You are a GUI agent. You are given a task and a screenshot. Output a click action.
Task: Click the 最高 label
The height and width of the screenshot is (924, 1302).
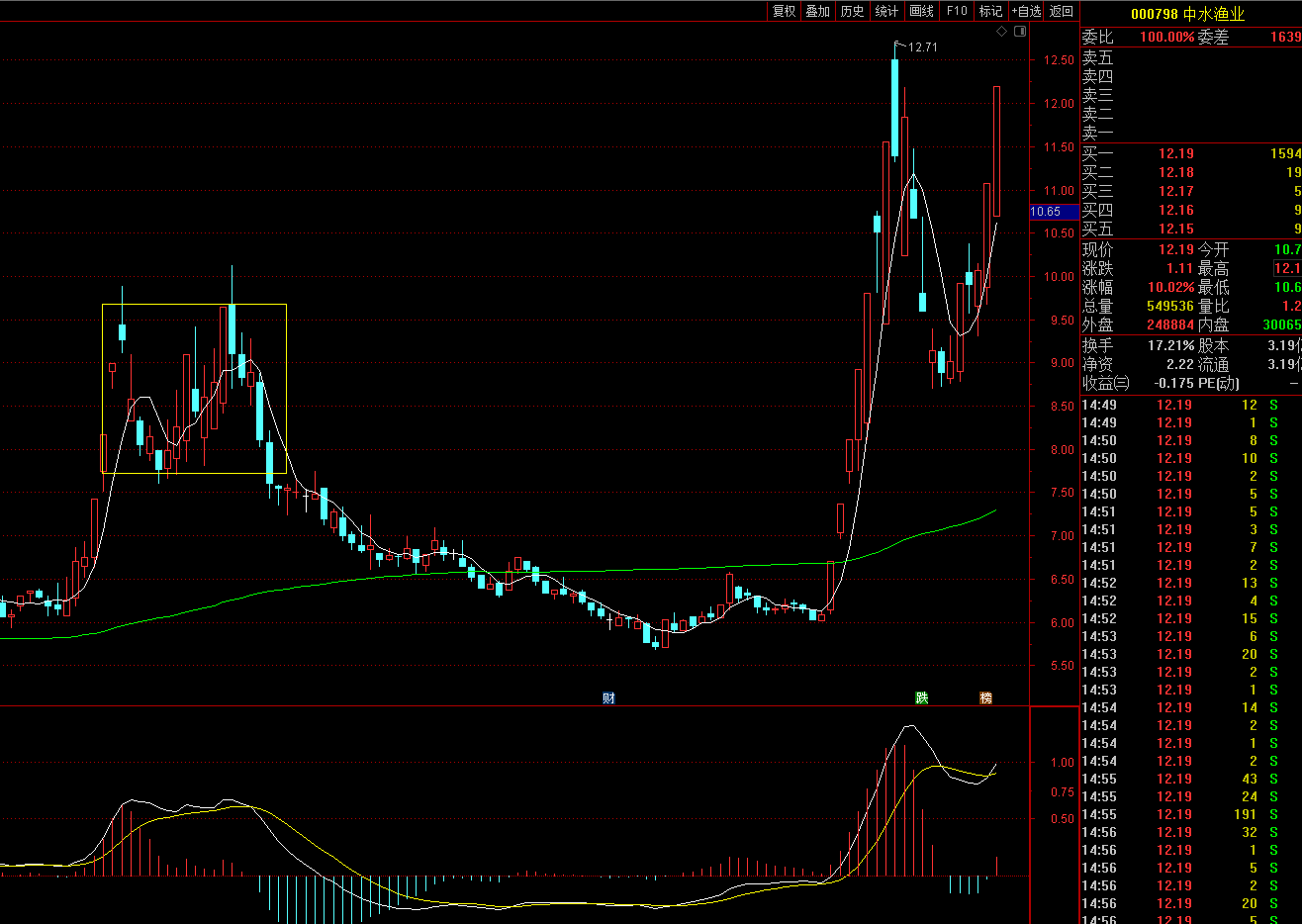pyautogui.click(x=1213, y=268)
